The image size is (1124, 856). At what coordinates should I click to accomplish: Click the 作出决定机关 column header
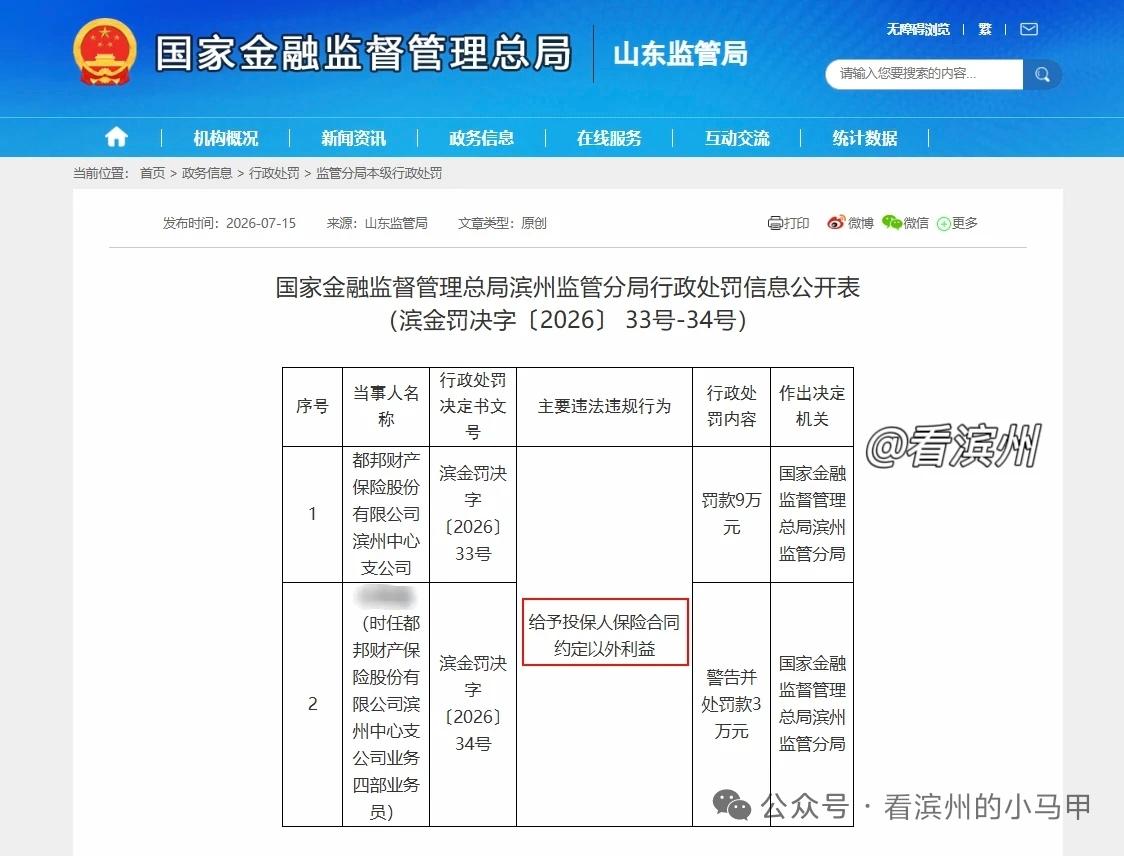tap(811, 406)
